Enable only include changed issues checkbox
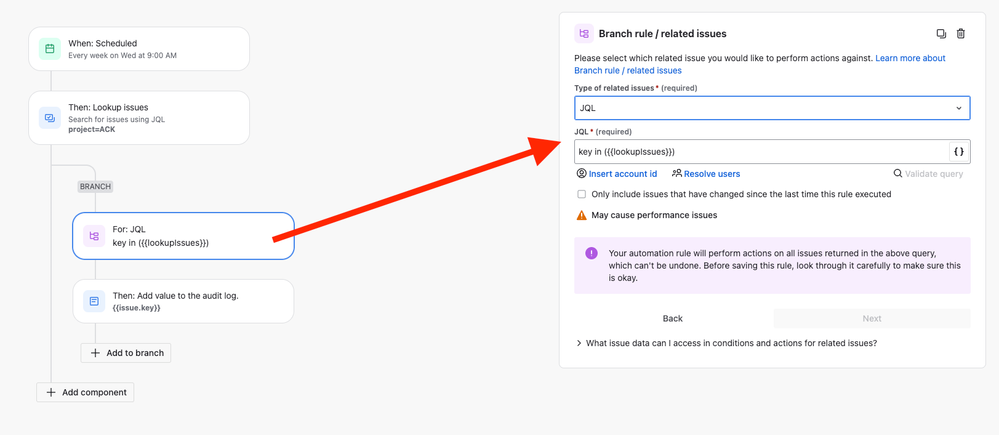Image resolution: width=999 pixels, height=435 pixels. (x=581, y=194)
